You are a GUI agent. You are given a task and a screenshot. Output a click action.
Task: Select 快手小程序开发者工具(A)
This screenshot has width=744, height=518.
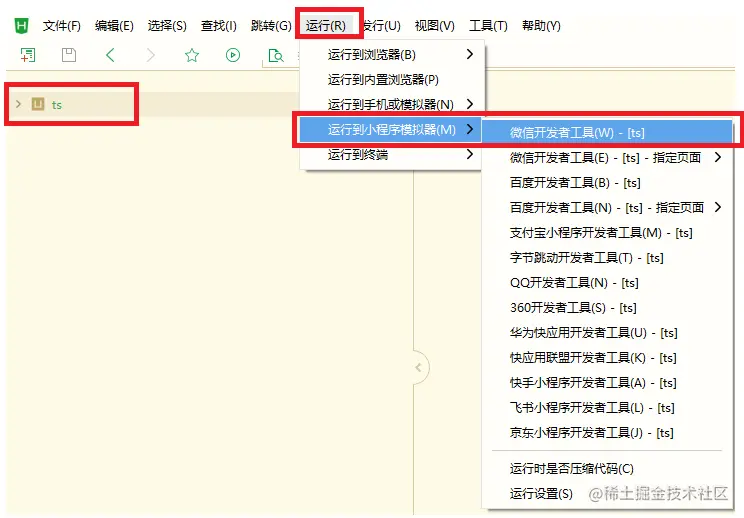(x=607, y=382)
